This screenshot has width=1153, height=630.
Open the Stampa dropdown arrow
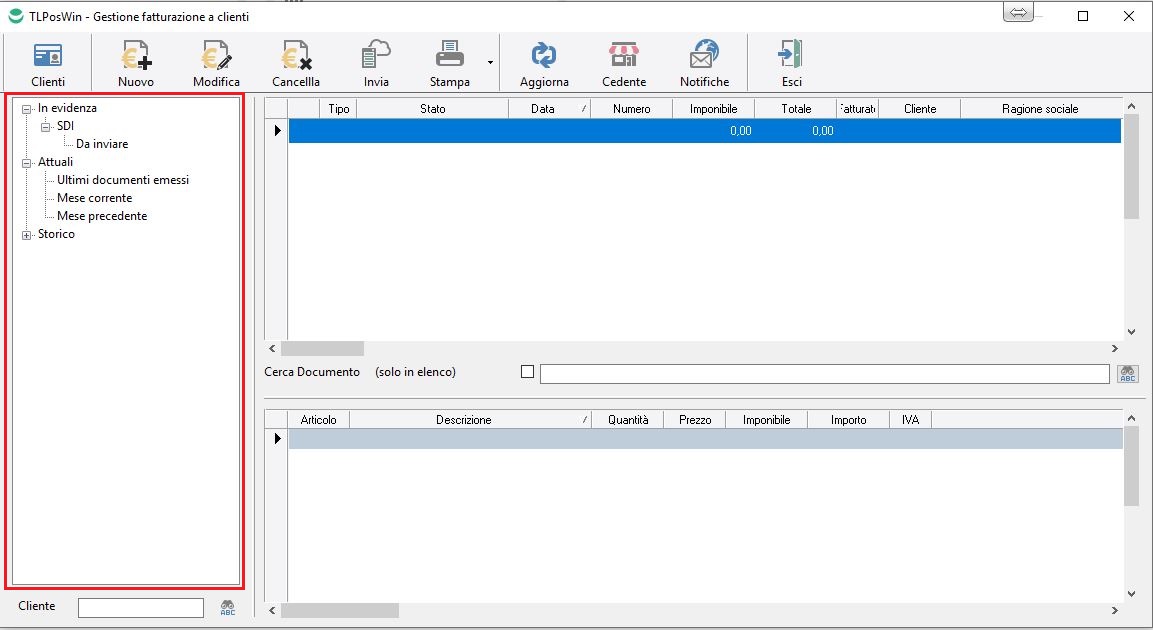[490, 62]
